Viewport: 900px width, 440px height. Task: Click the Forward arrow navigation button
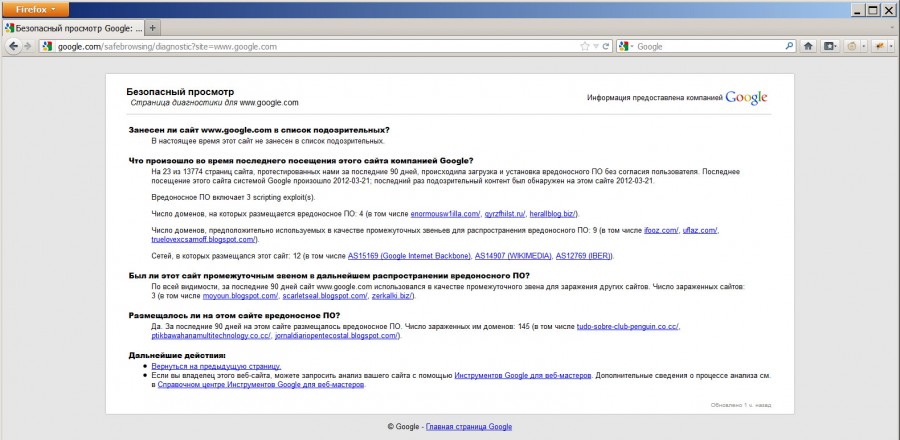tap(27, 46)
